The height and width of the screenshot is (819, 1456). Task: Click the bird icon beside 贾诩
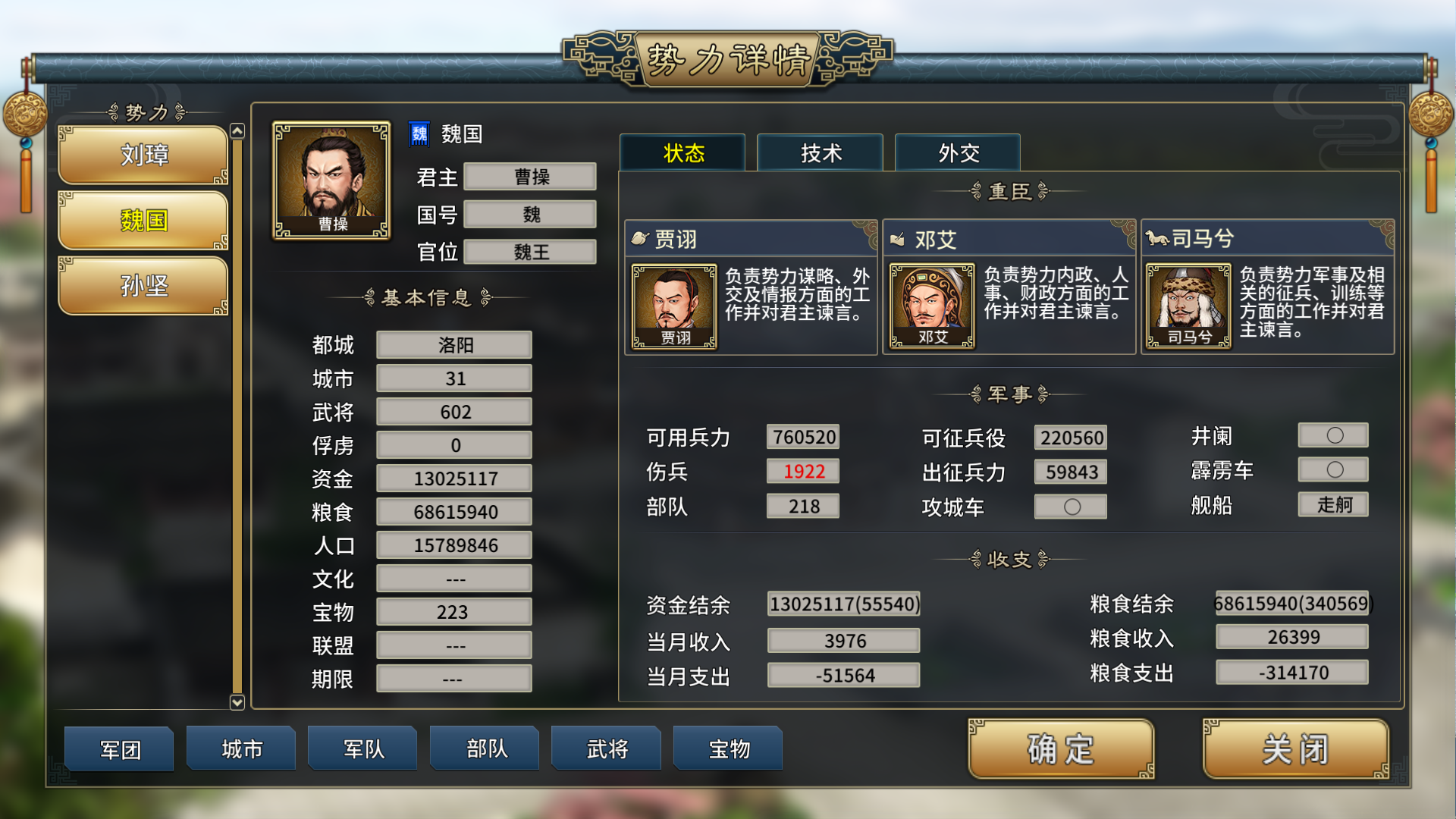click(x=640, y=239)
